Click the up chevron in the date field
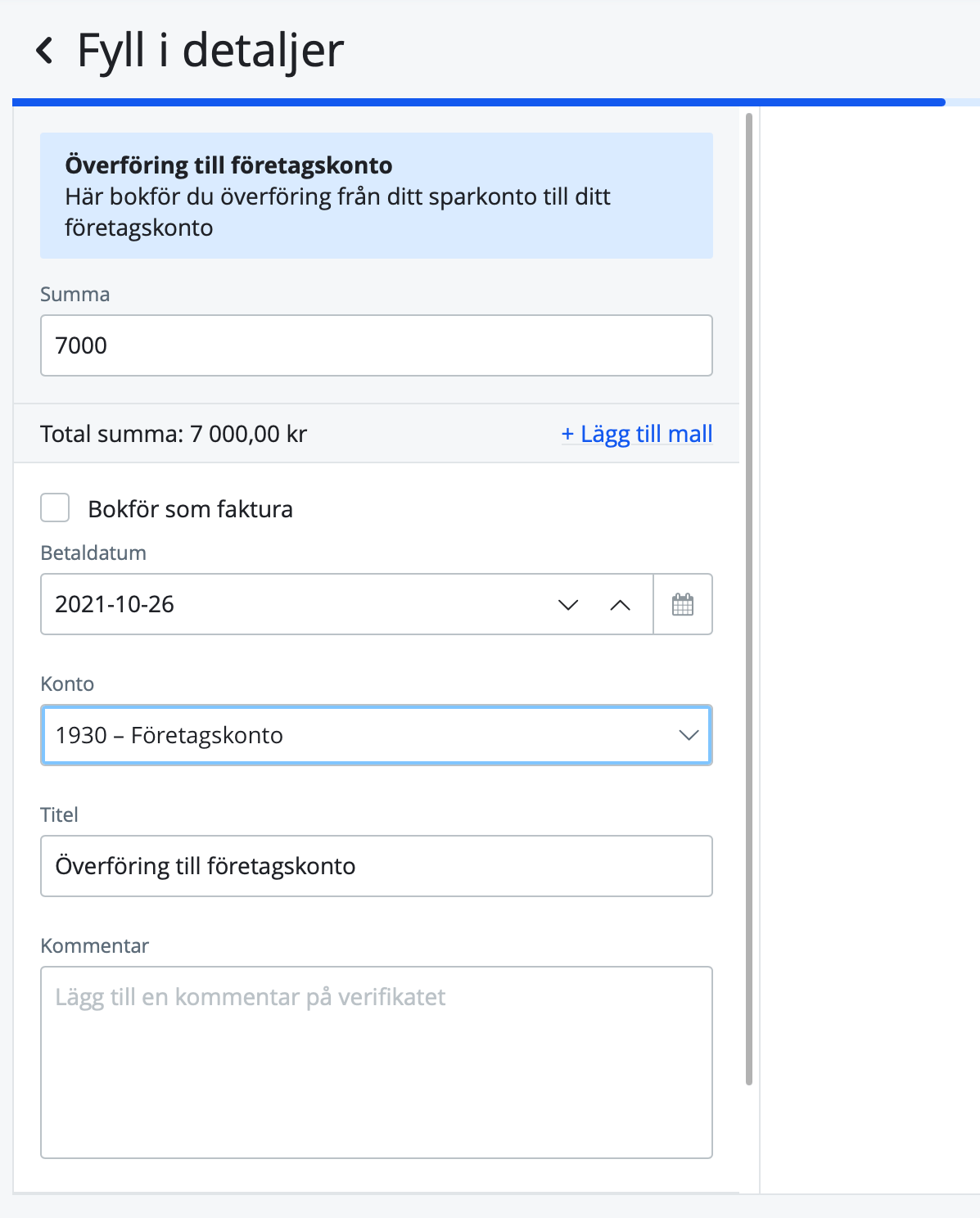980x1218 pixels. coord(621,606)
